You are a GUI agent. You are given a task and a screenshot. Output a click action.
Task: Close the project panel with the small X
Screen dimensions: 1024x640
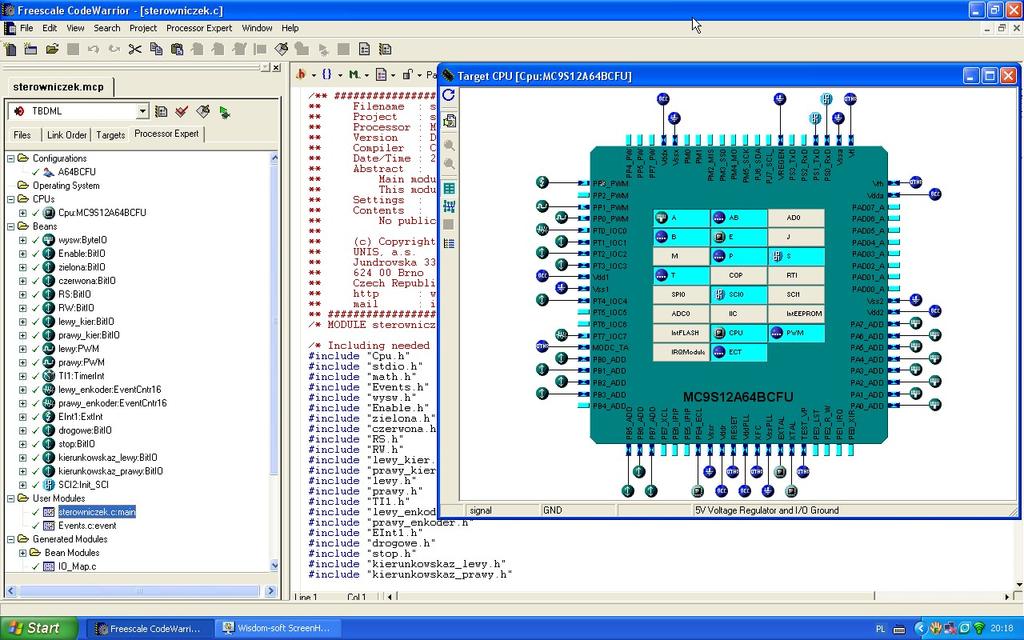276,67
